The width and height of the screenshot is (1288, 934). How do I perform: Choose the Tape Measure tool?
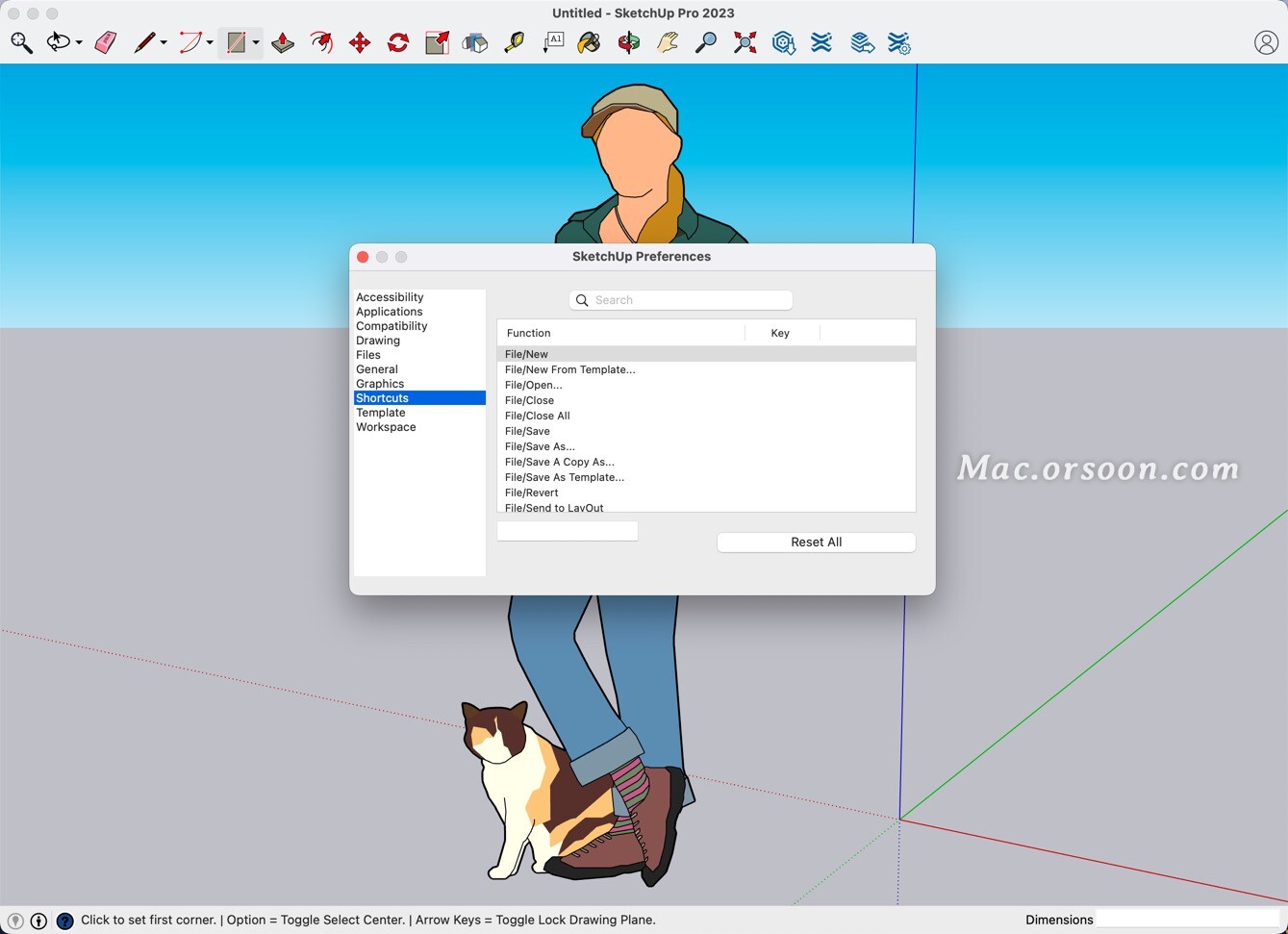pos(515,42)
